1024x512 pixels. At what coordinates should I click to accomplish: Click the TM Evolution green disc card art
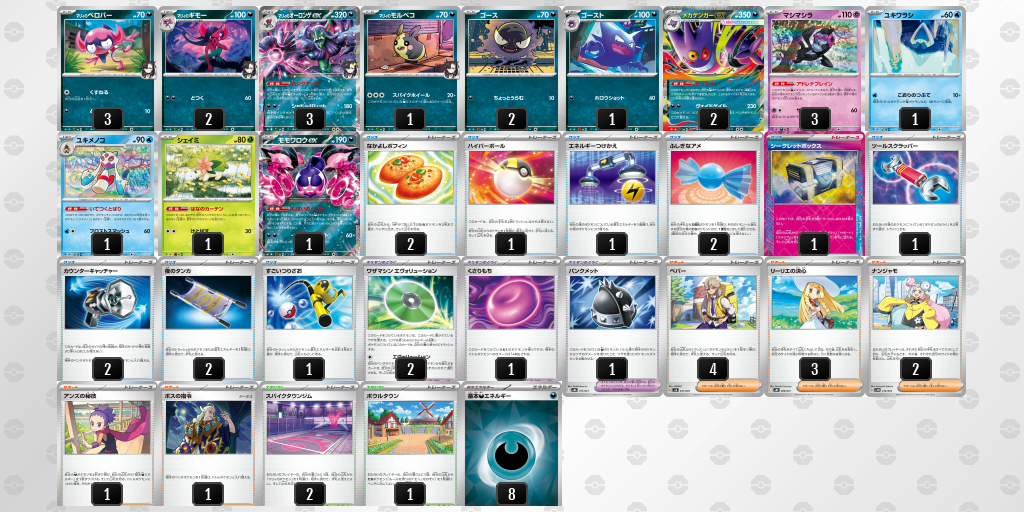pyautogui.click(x=410, y=302)
